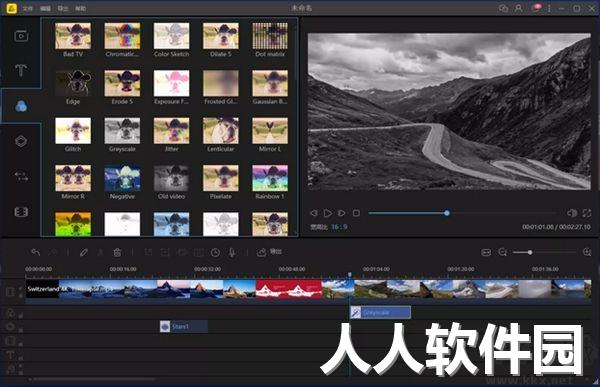Open the File menu in the title bar
The image size is (600, 387).
[28, 8]
